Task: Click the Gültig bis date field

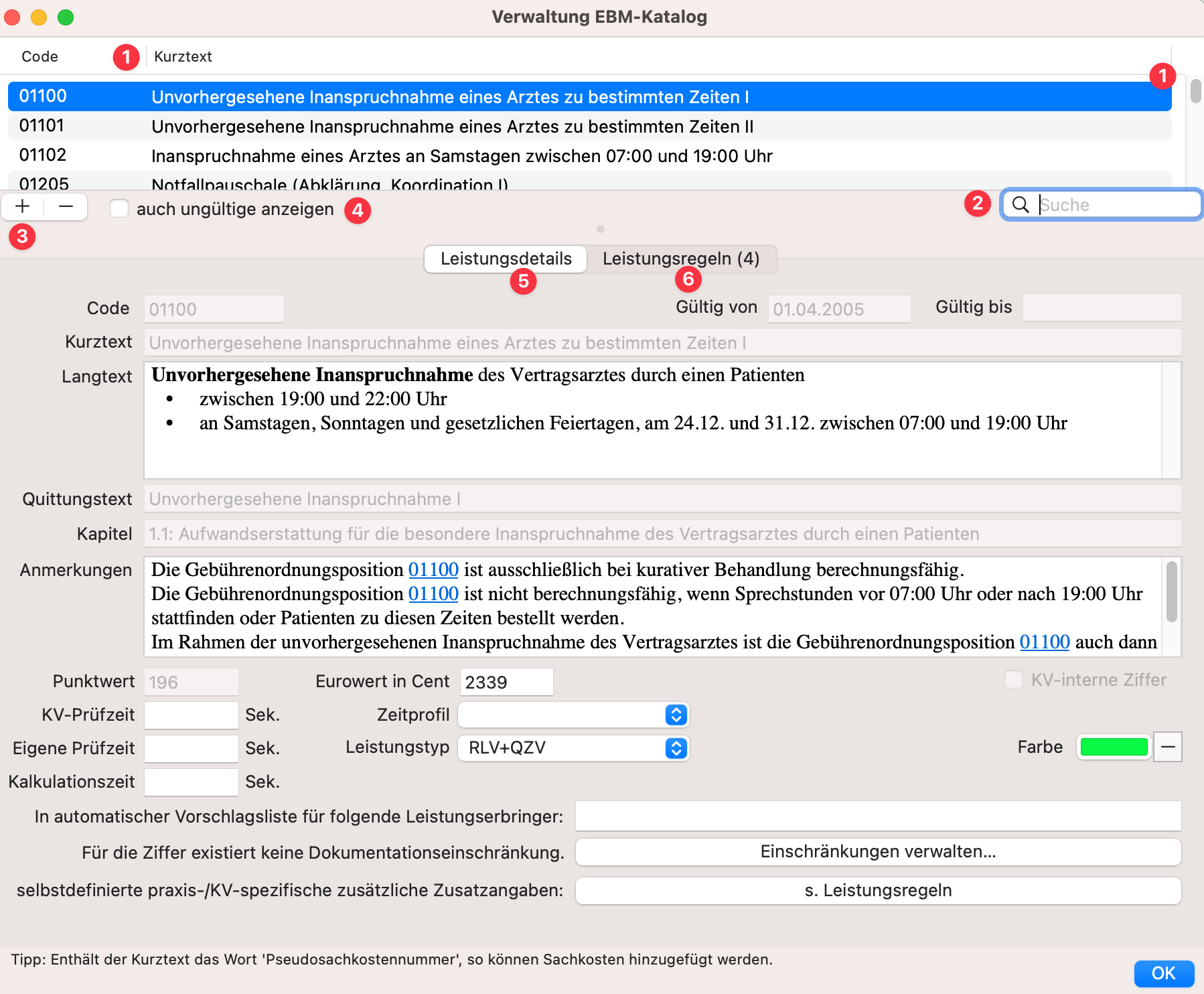Action: click(1102, 308)
